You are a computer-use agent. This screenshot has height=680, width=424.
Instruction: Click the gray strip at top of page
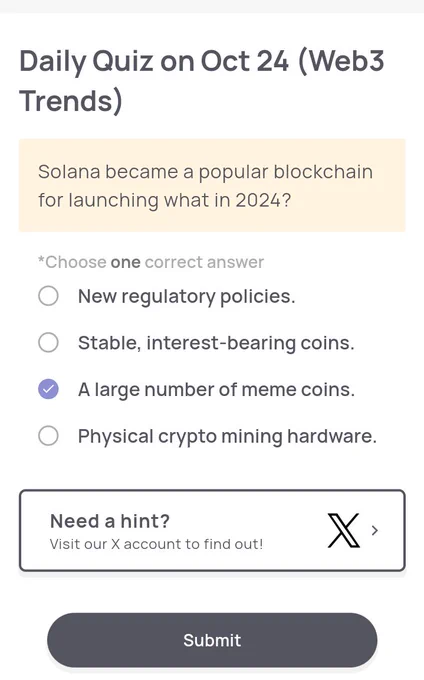(212, 6)
